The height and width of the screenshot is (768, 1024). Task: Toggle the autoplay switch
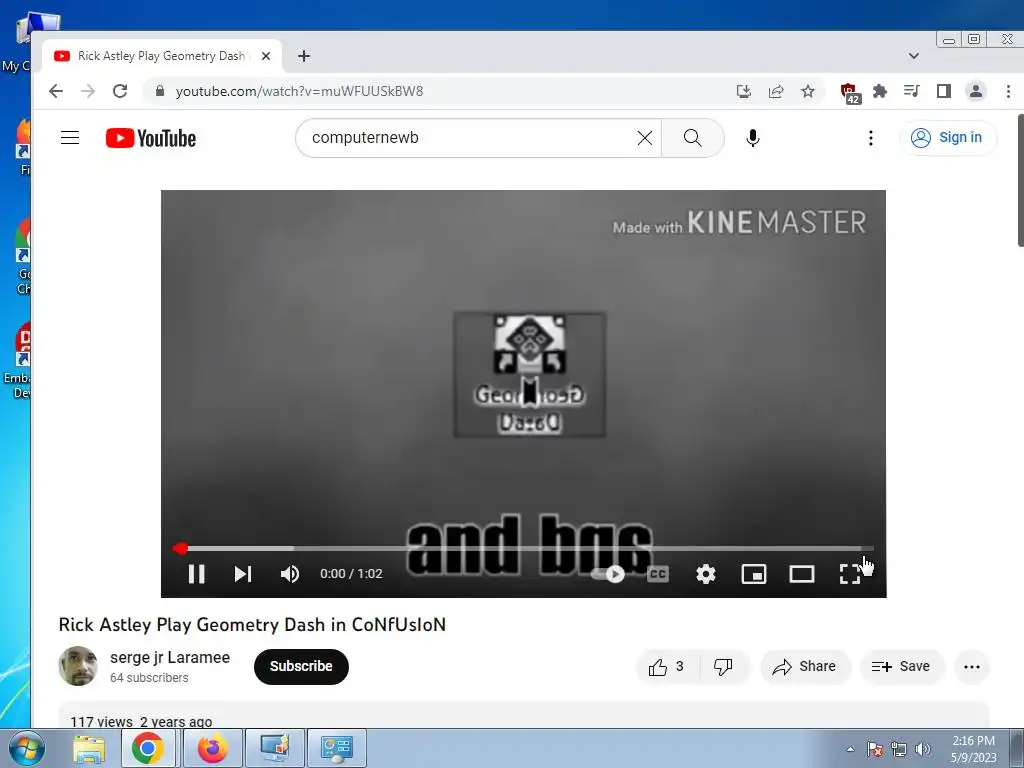609,574
